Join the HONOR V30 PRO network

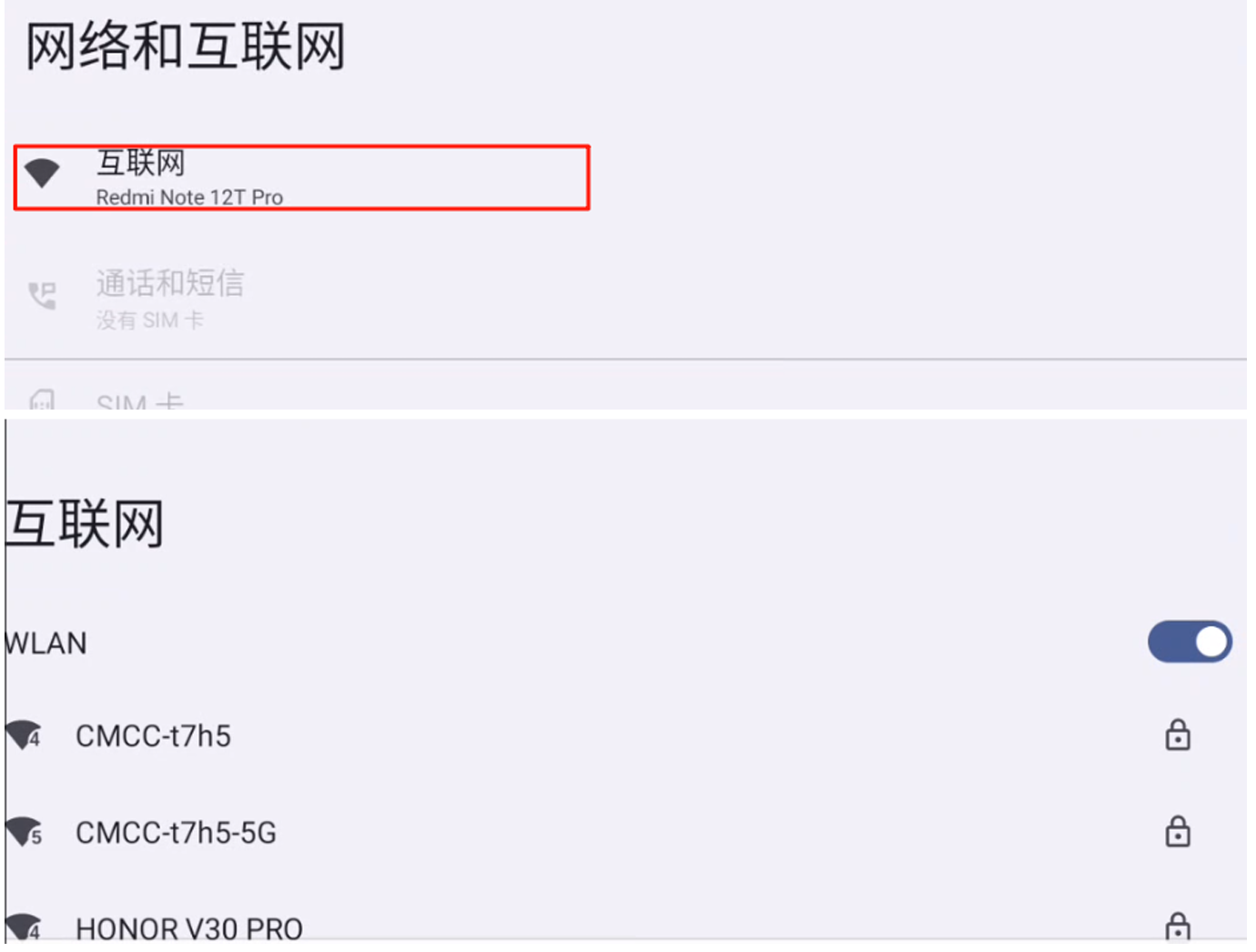188,928
